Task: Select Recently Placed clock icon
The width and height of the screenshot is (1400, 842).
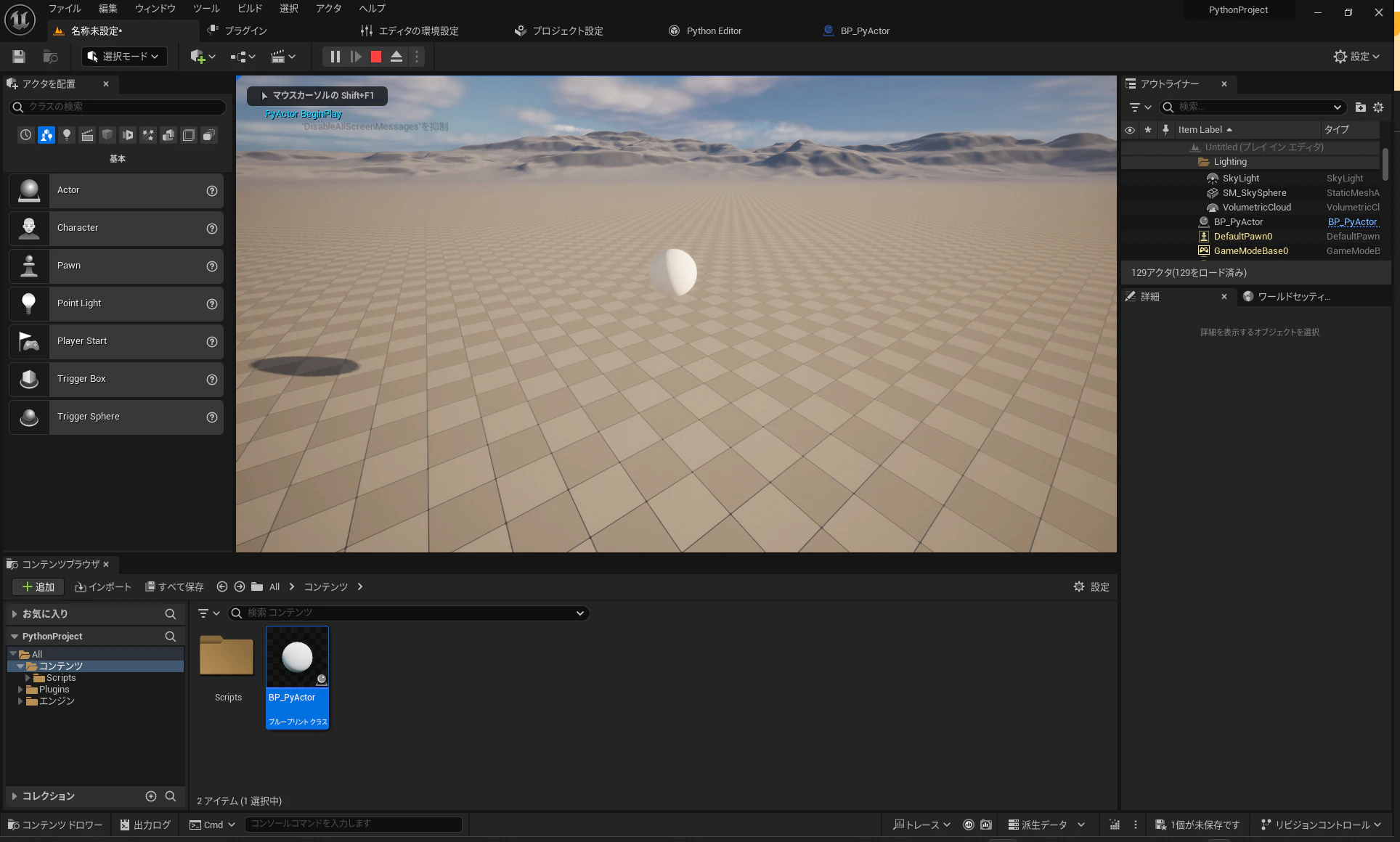Action: pyautogui.click(x=26, y=135)
